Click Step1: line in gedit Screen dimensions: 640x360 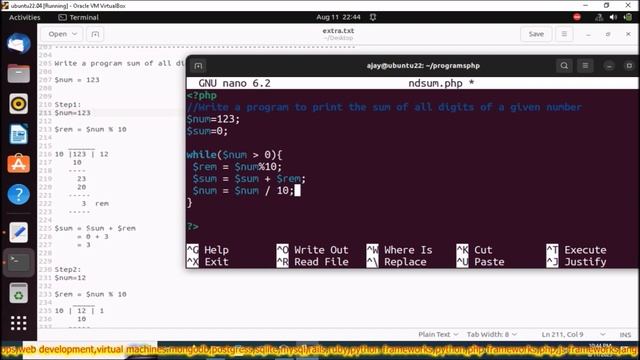pyautogui.click(x=68, y=104)
